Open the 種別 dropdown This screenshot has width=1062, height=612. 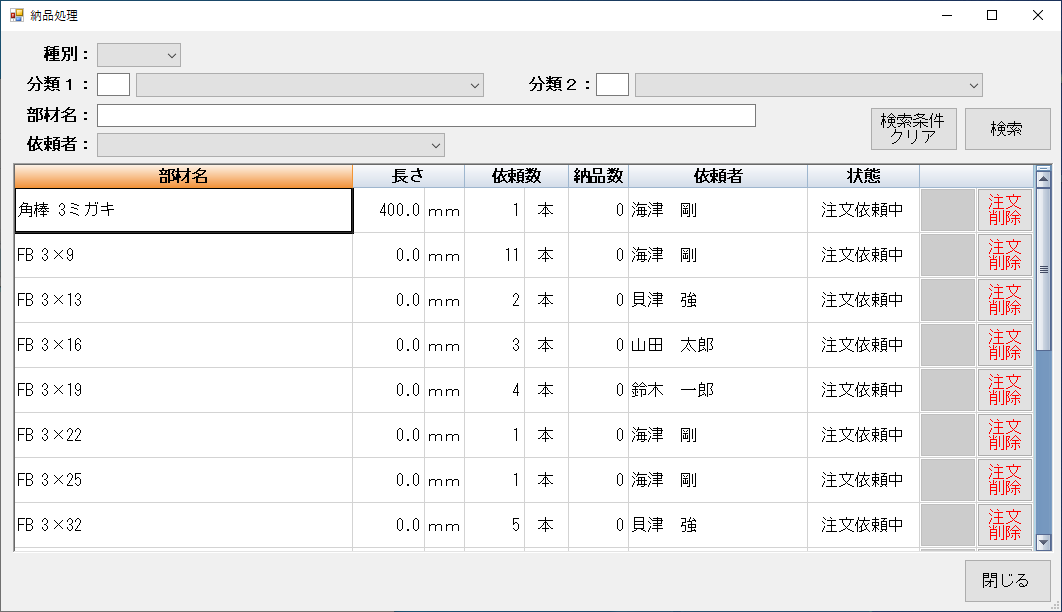(172, 55)
